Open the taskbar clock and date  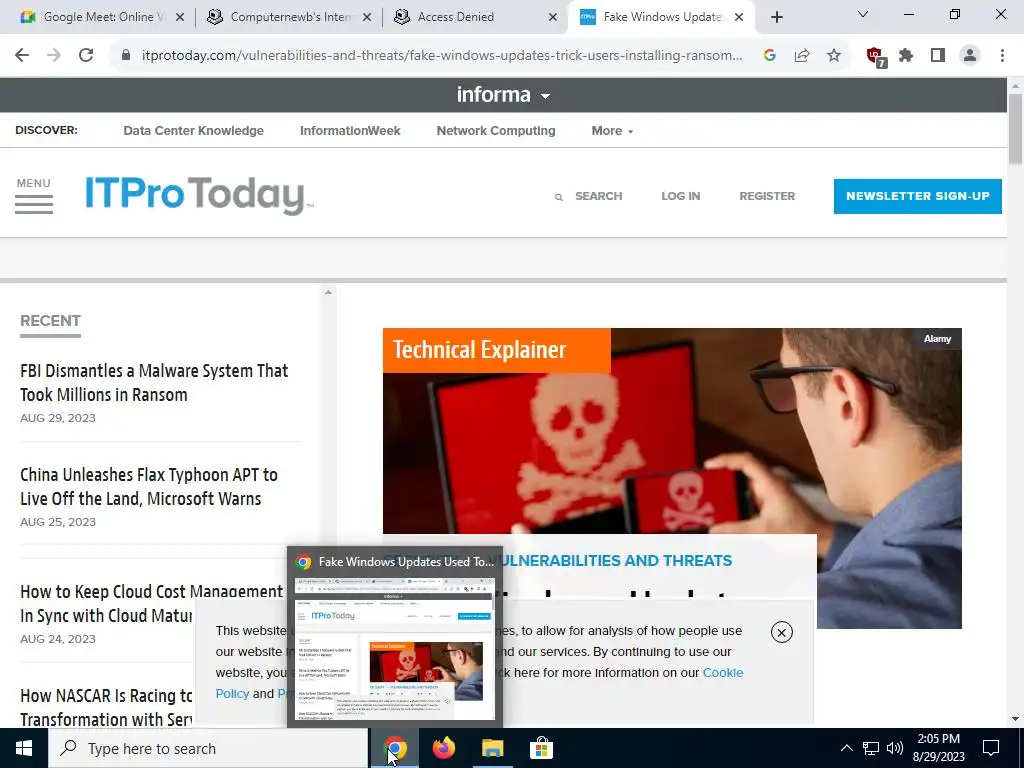[x=938, y=748]
